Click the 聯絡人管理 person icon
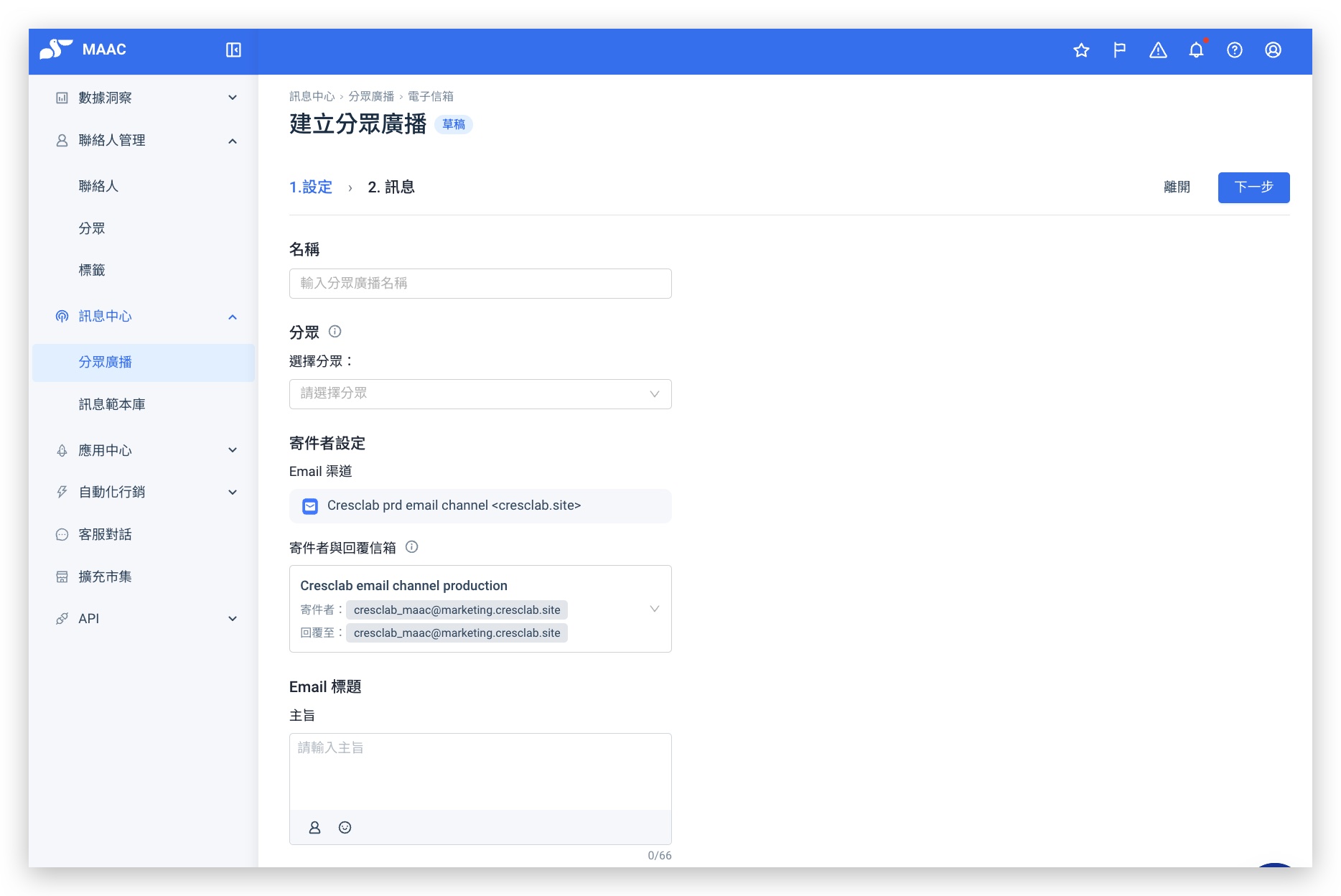The image size is (1341, 896). (62, 140)
